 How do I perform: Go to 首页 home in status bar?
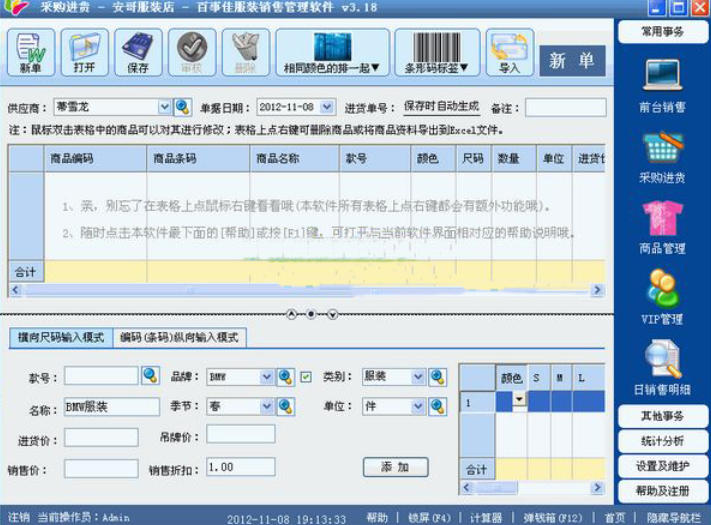[615, 517]
